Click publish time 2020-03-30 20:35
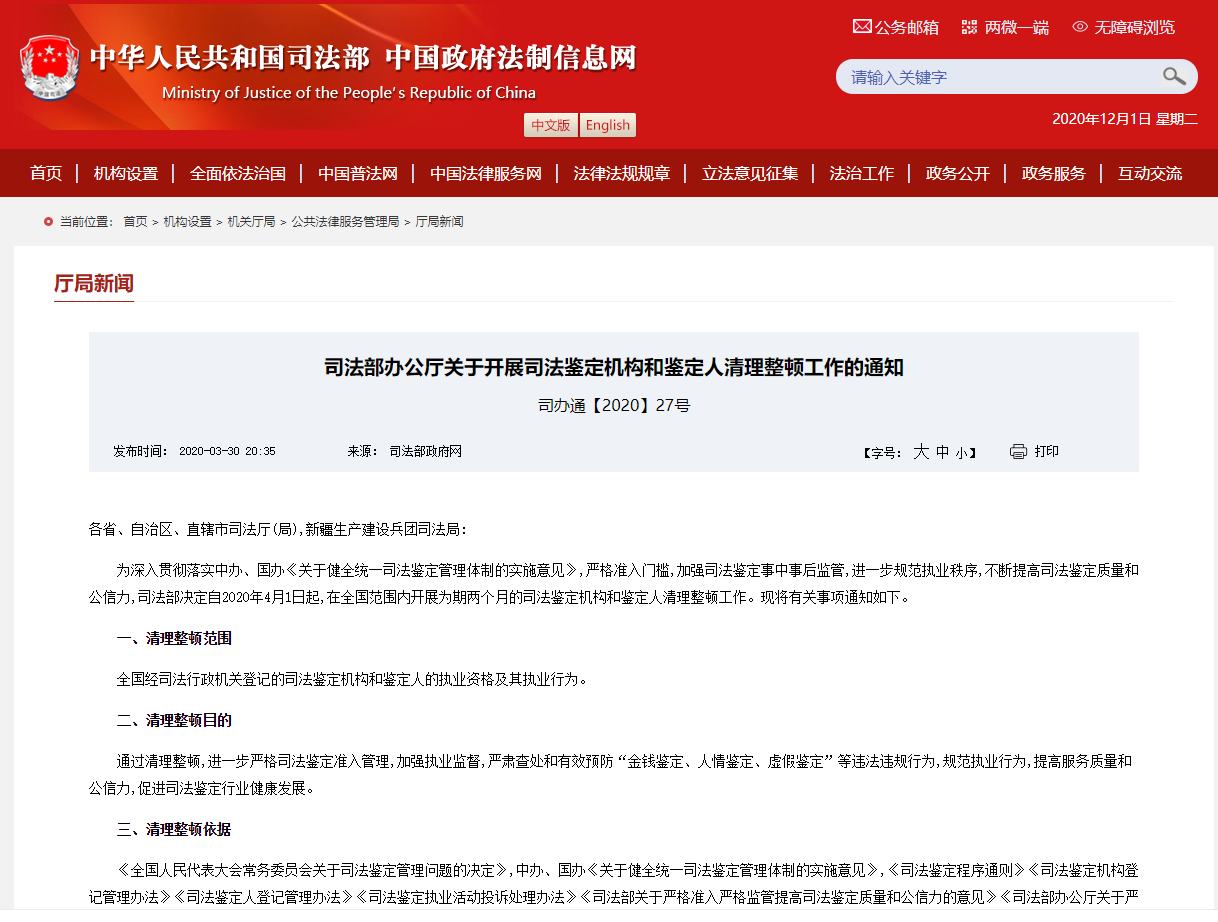Viewport: 1218px width, 922px height. [x=227, y=452]
